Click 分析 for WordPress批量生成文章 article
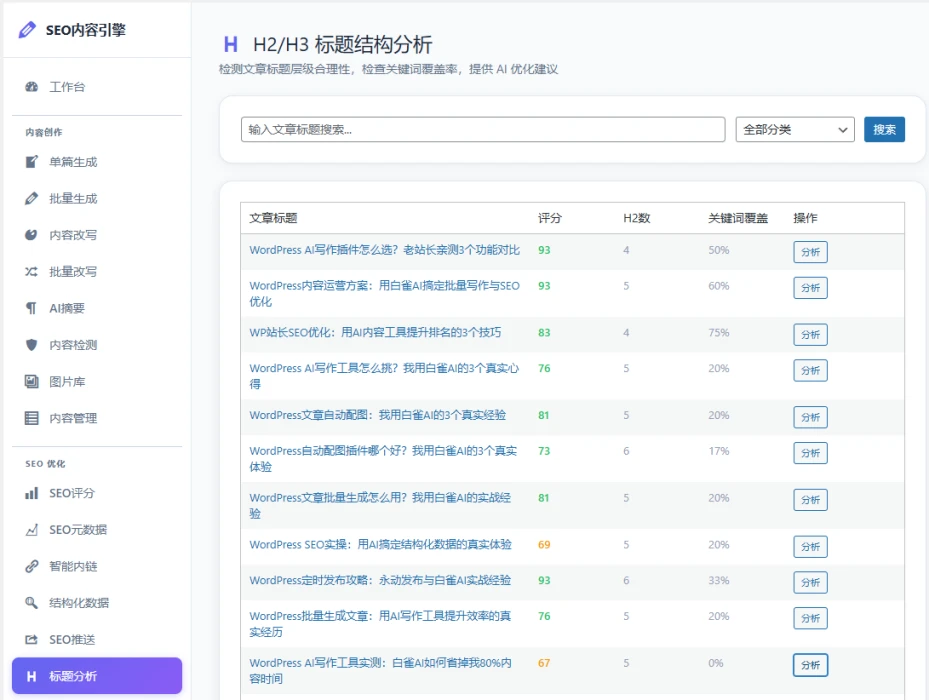 coord(810,618)
